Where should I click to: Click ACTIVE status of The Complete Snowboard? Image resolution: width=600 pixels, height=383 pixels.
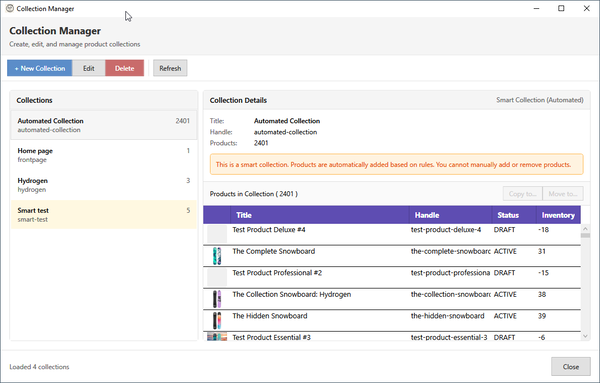tap(505, 251)
